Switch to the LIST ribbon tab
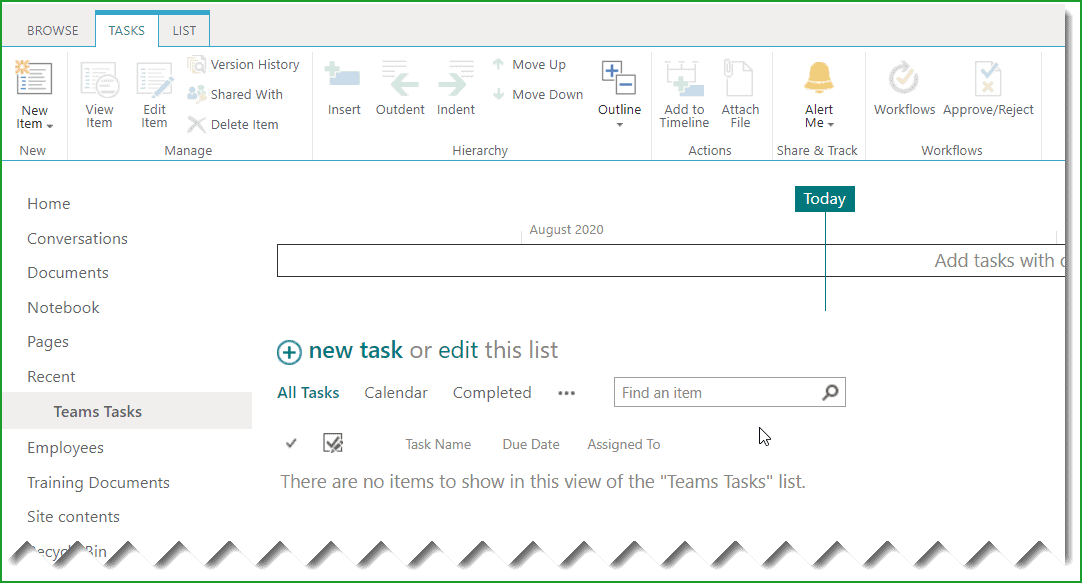Screen dimensions: 1082x583 click(183, 29)
